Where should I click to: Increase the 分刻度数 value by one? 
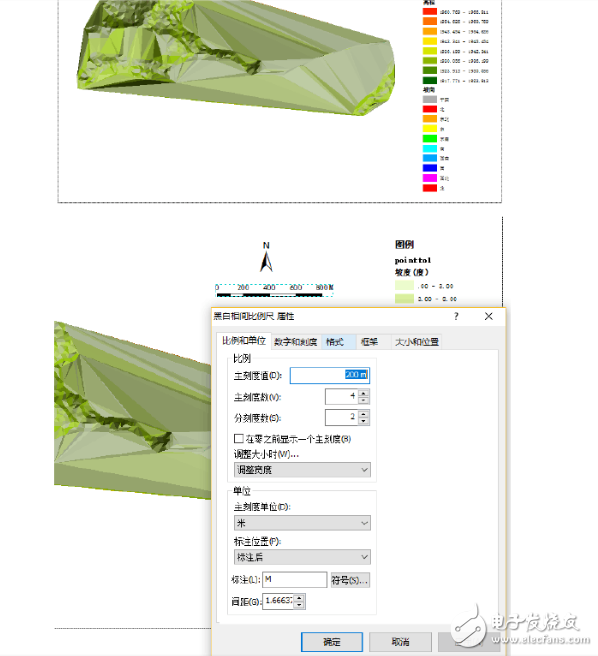point(363,414)
